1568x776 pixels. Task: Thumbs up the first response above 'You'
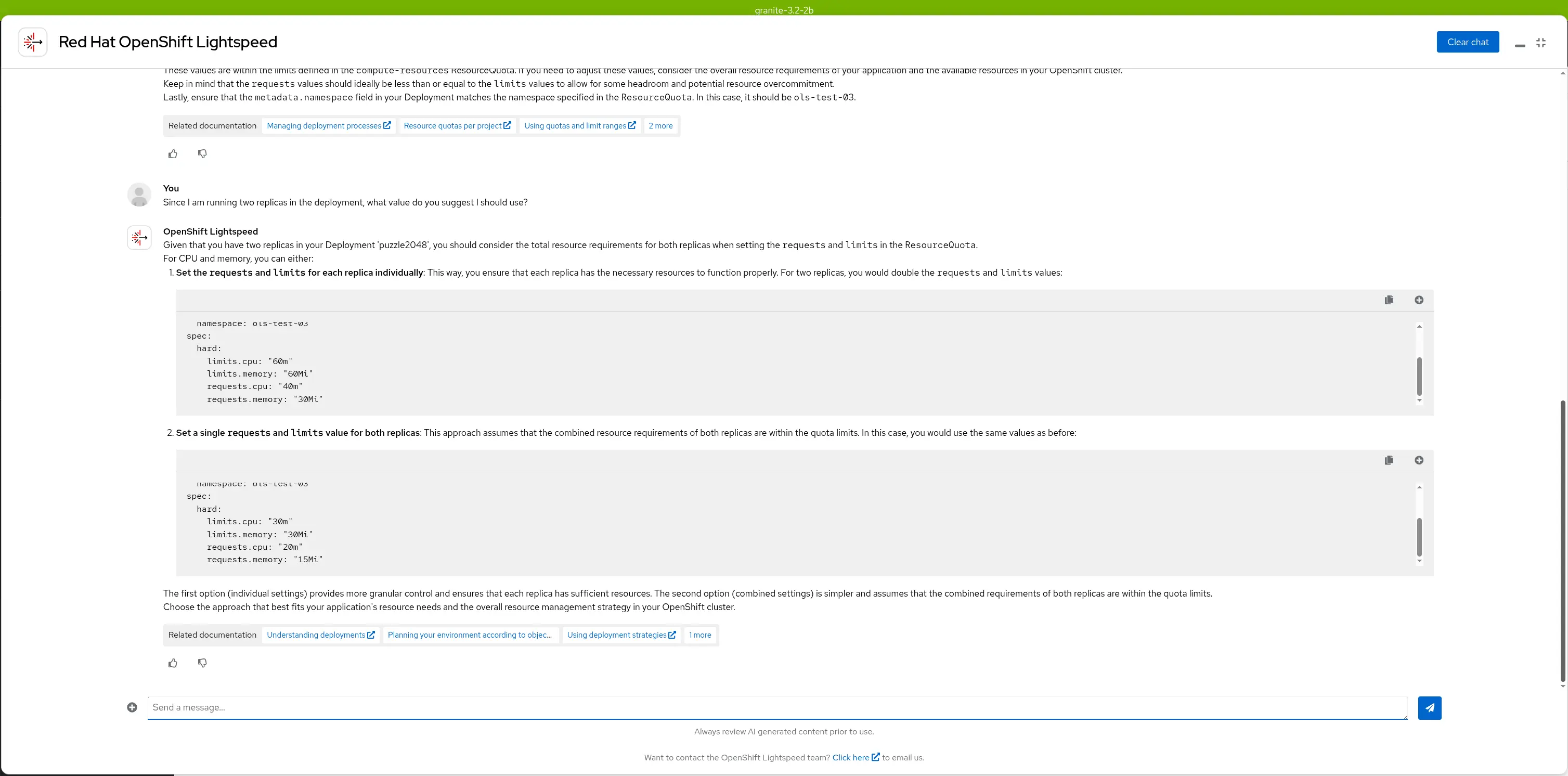(x=173, y=154)
